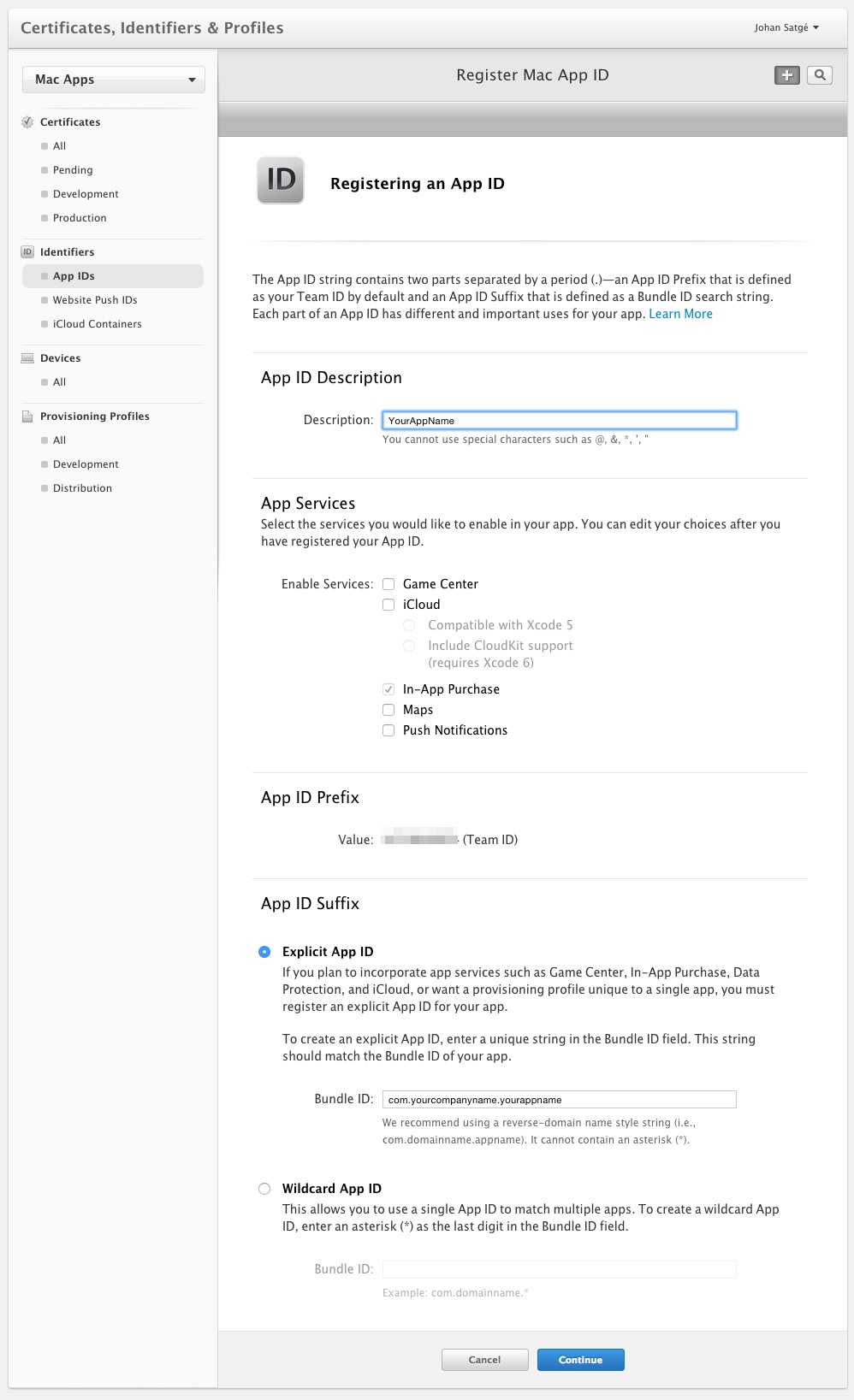Enable the Game Center checkbox
This screenshot has height=1400, width=854.
pyautogui.click(x=388, y=584)
